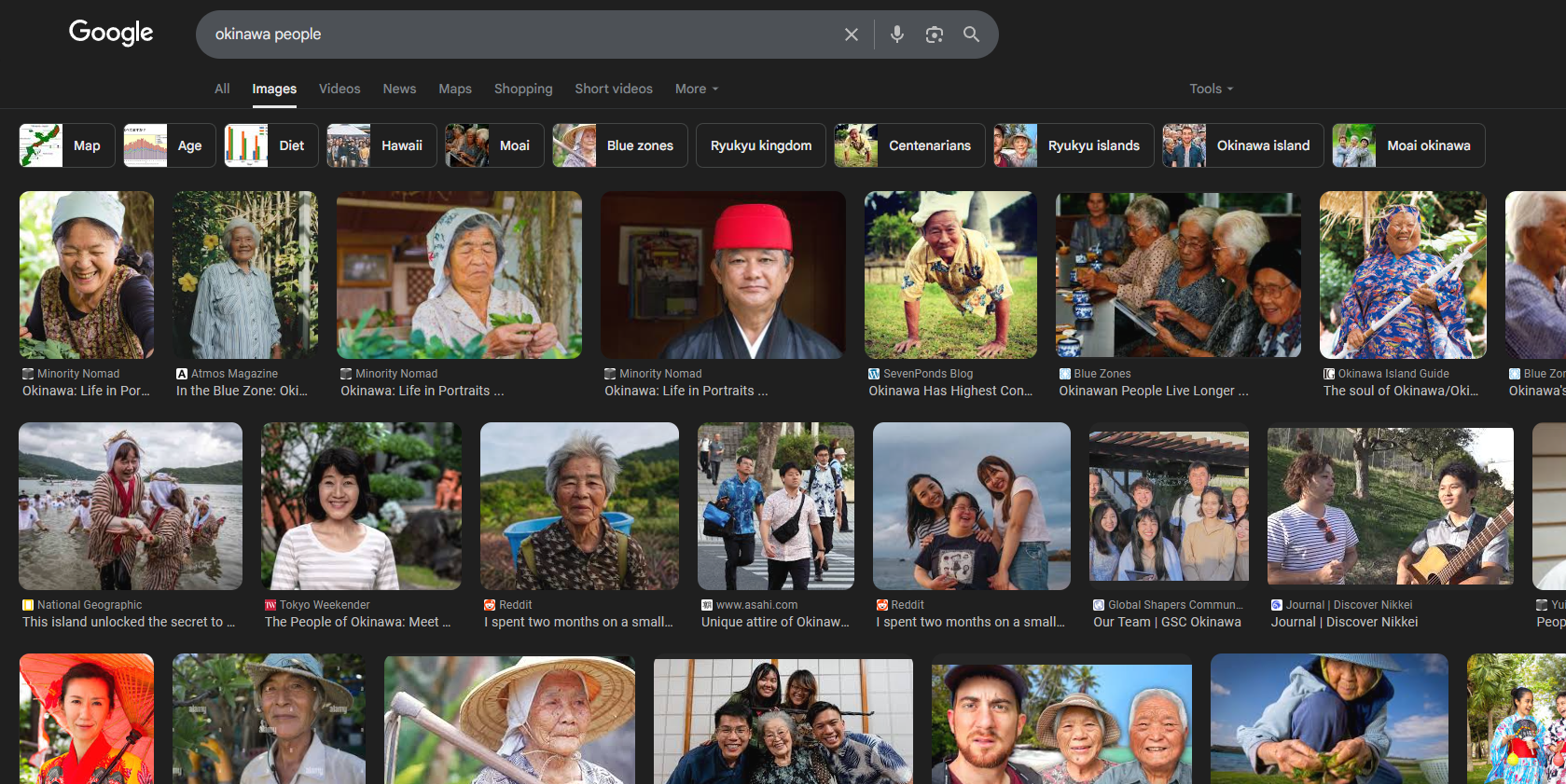This screenshot has height=784, width=1566.
Task: Click the Discover Nikkei favicon
Action: tap(1277, 605)
